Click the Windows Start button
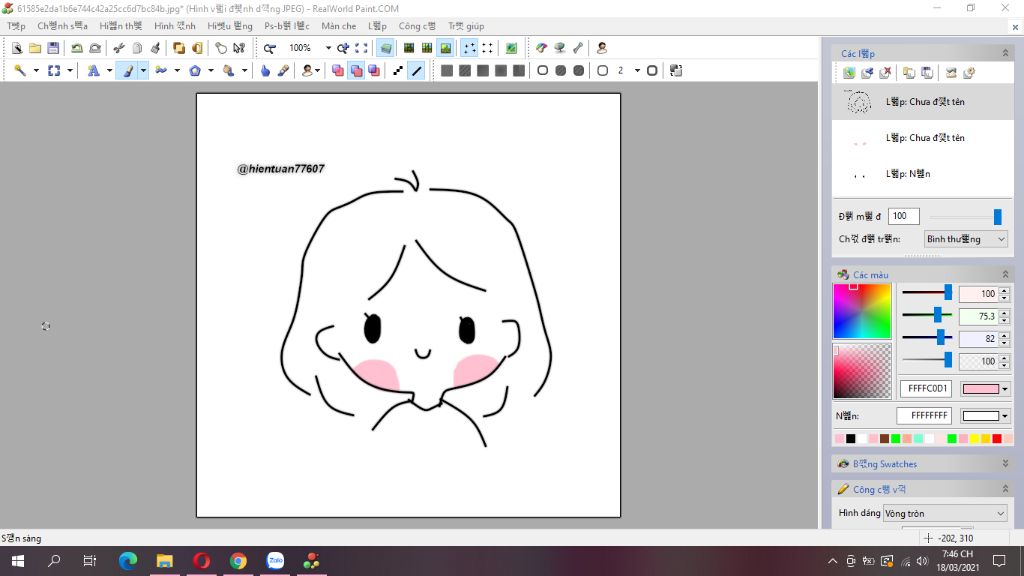 point(18,561)
